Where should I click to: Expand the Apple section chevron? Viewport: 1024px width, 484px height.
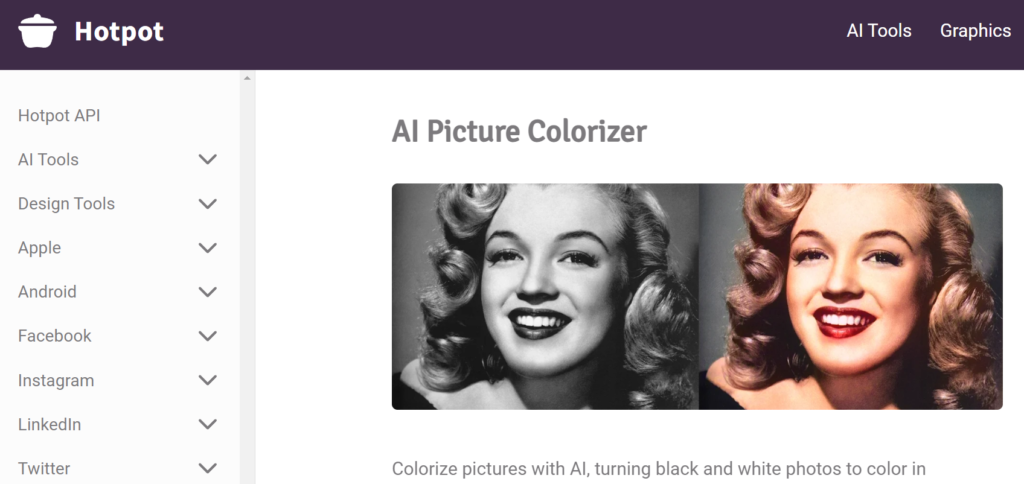208,248
